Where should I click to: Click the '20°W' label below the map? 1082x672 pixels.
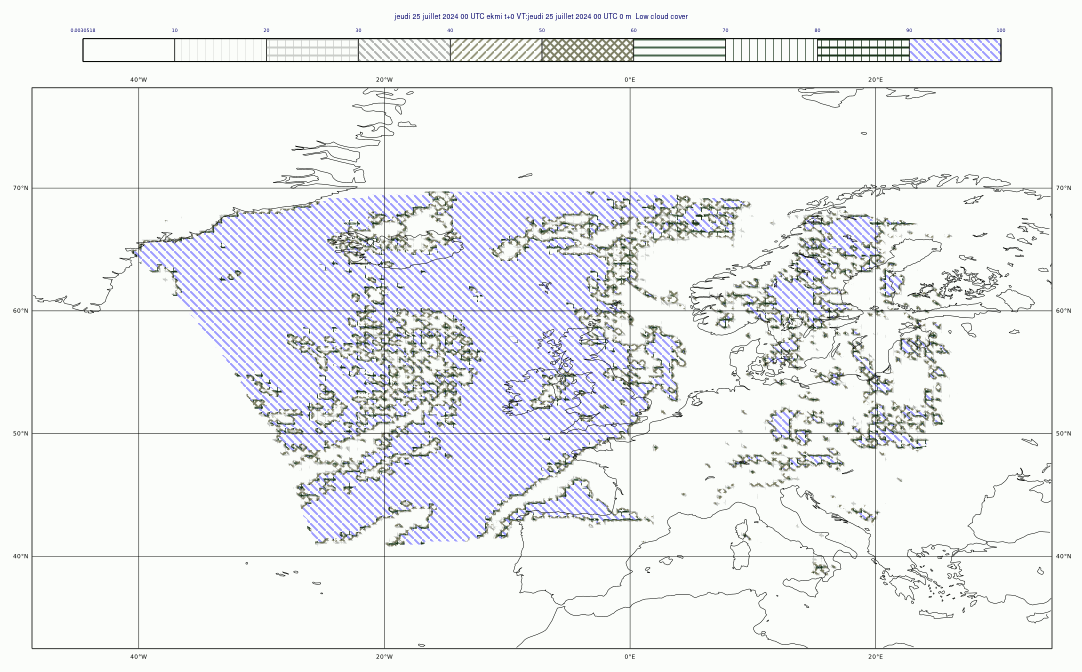pyautogui.click(x=384, y=656)
